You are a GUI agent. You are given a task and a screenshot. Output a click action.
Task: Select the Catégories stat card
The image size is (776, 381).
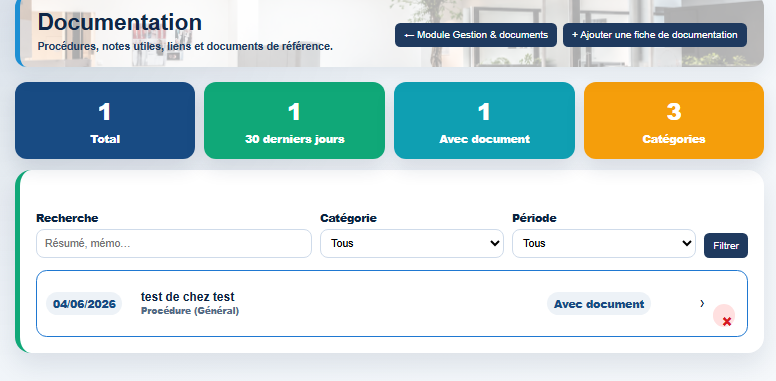point(674,121)
